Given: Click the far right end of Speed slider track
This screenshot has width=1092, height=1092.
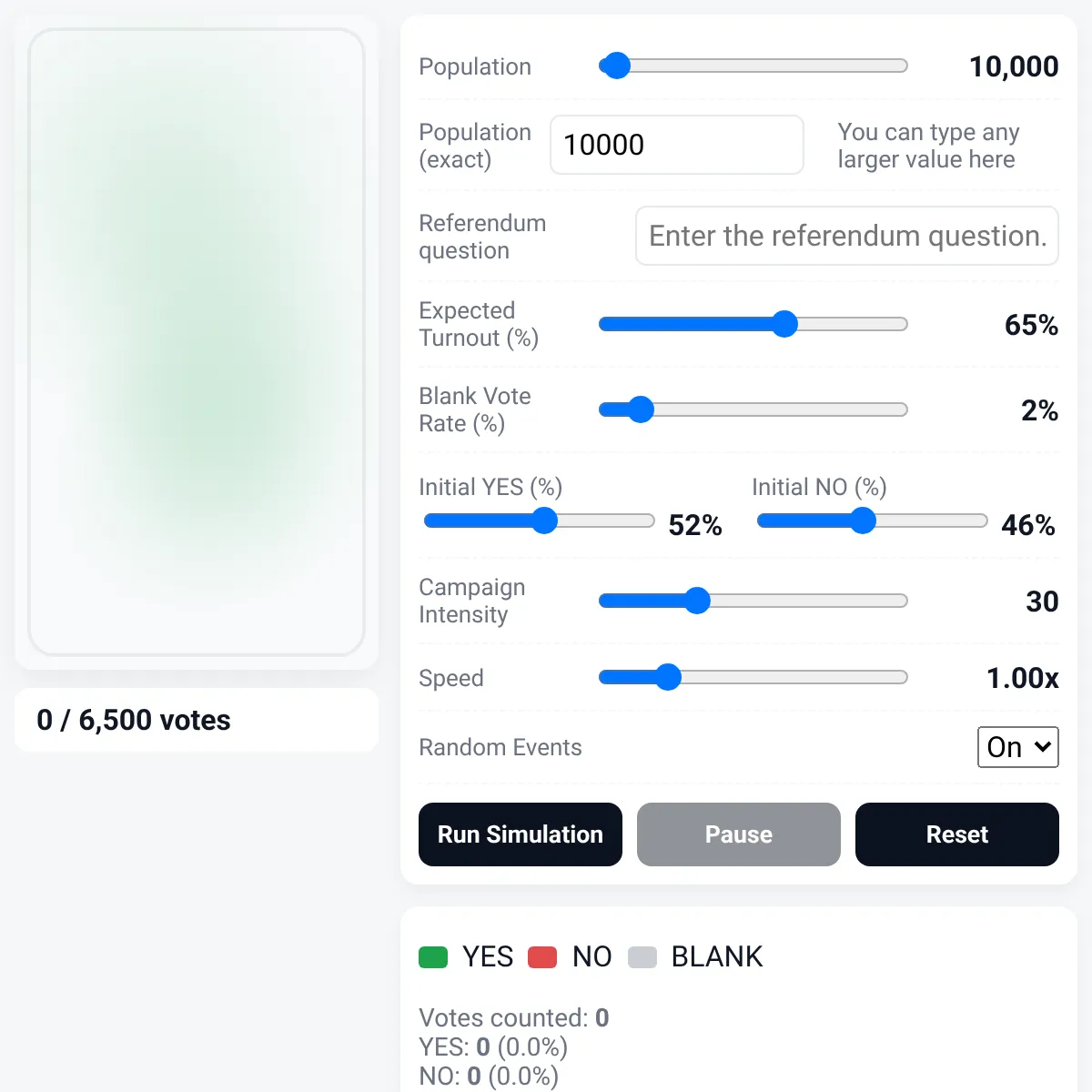Looking at the screenshot, I should pos(903,677).
